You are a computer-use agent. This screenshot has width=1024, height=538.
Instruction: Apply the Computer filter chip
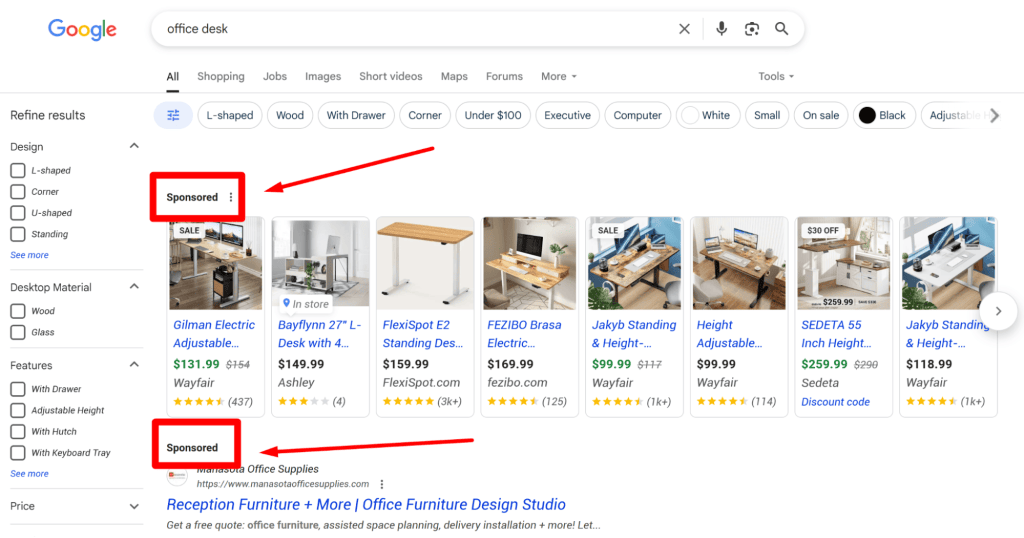[x=637, y=116]
